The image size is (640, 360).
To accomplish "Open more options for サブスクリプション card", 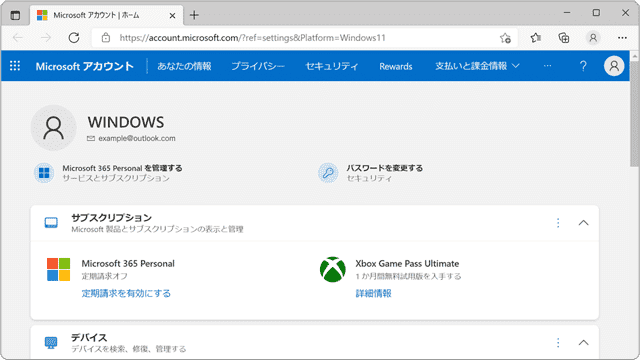I will (x=558, y=223).
